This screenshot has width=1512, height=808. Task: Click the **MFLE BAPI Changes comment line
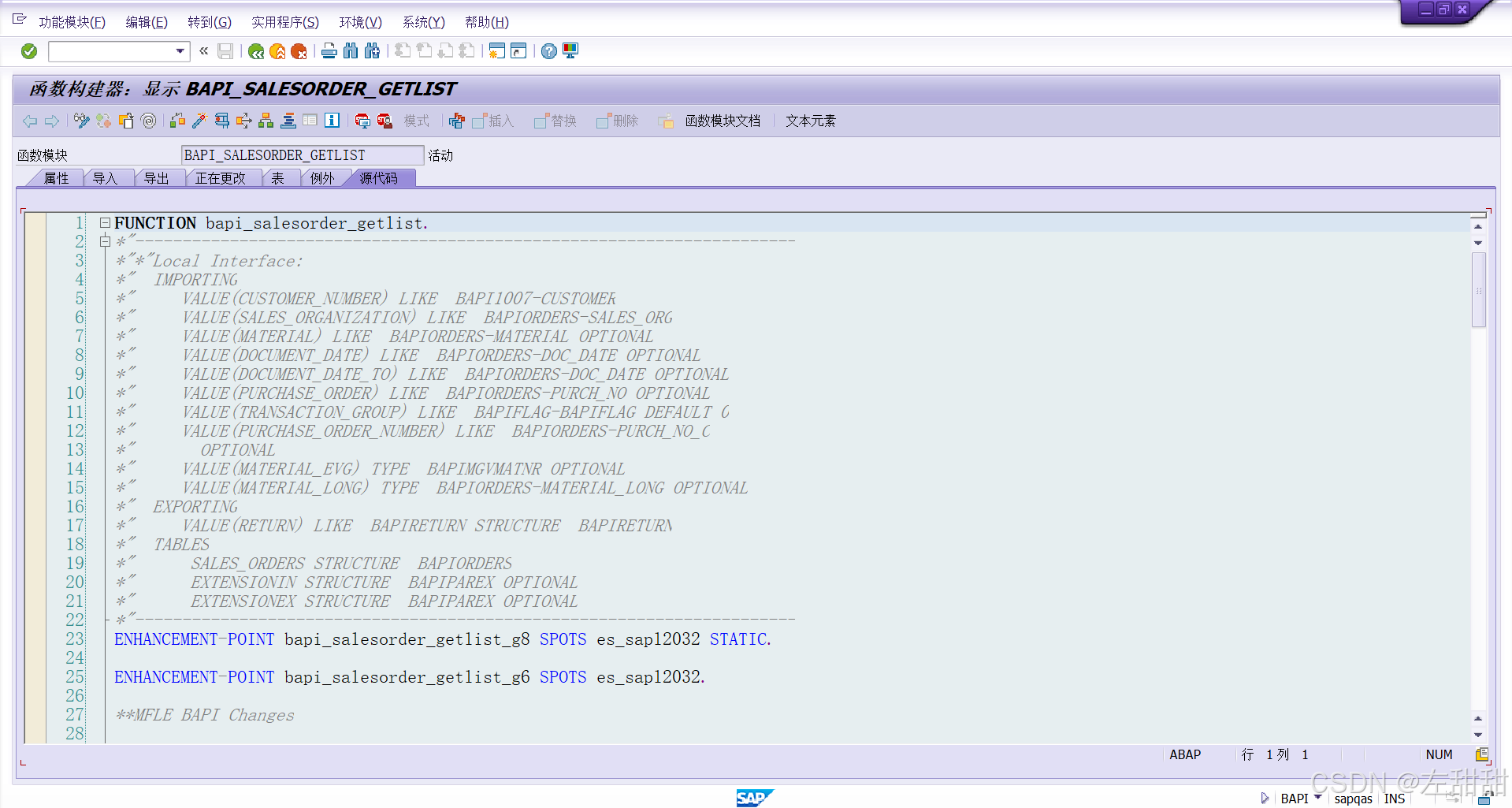tap(205, 715)
